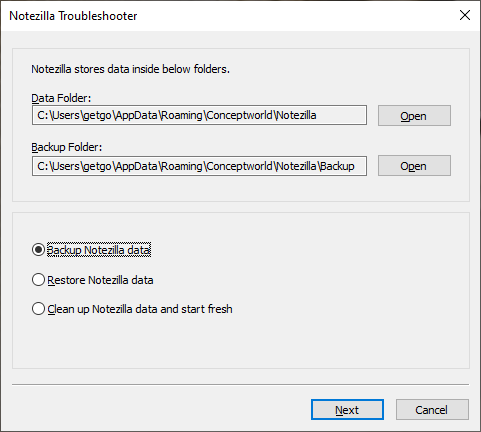The image size is (481, 432).
Task: Click the radio circle beside Clean up Notezilla data
Action: click(x=38, y=309)
